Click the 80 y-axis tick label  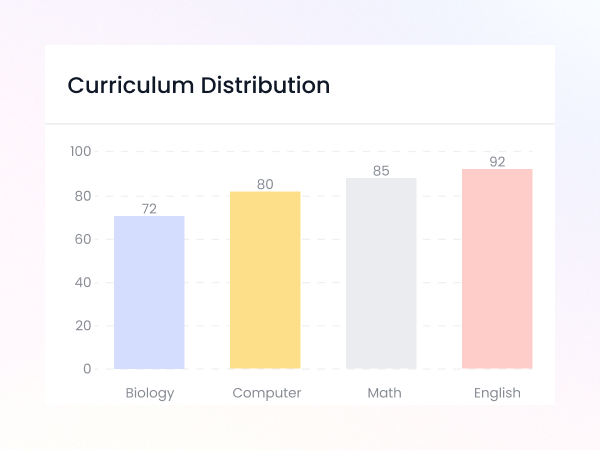click(x=82, y=196)
